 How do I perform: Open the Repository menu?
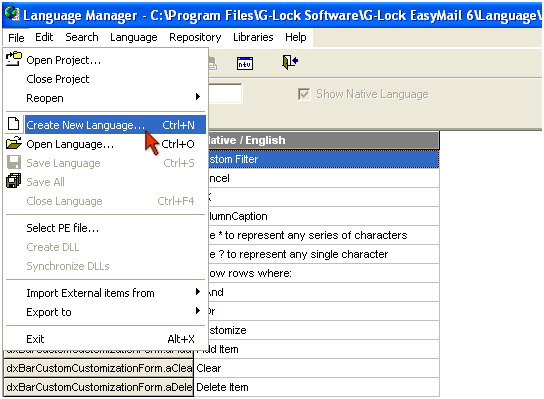pos(195,37)
